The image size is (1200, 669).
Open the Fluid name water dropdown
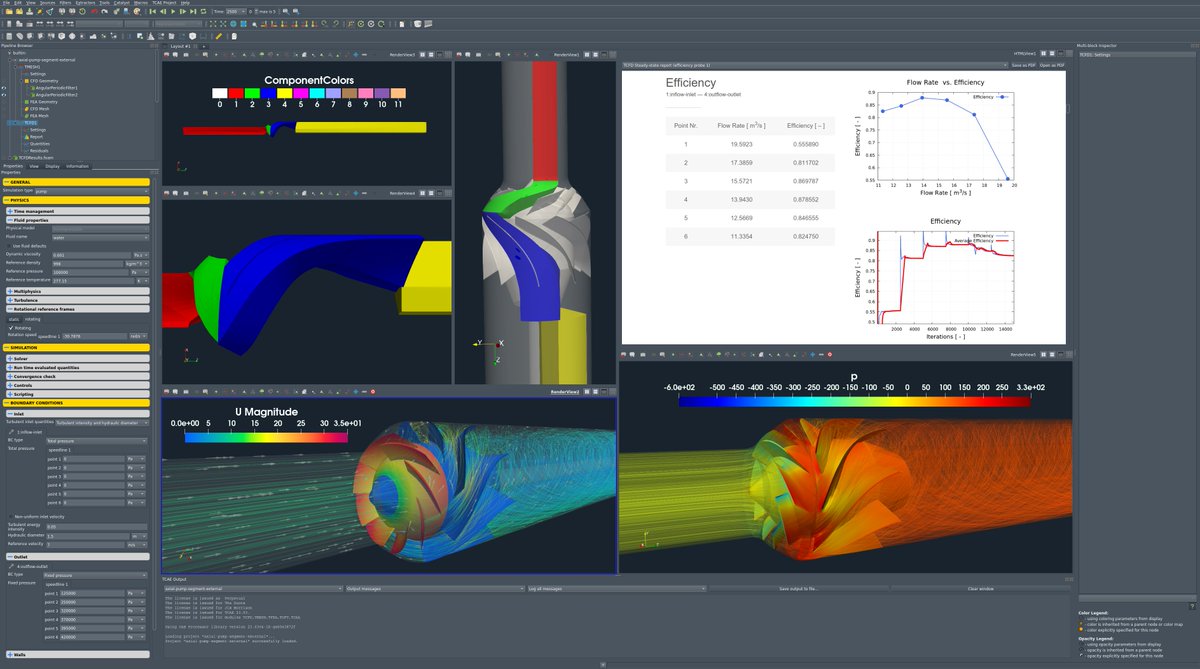pos(98,237)
